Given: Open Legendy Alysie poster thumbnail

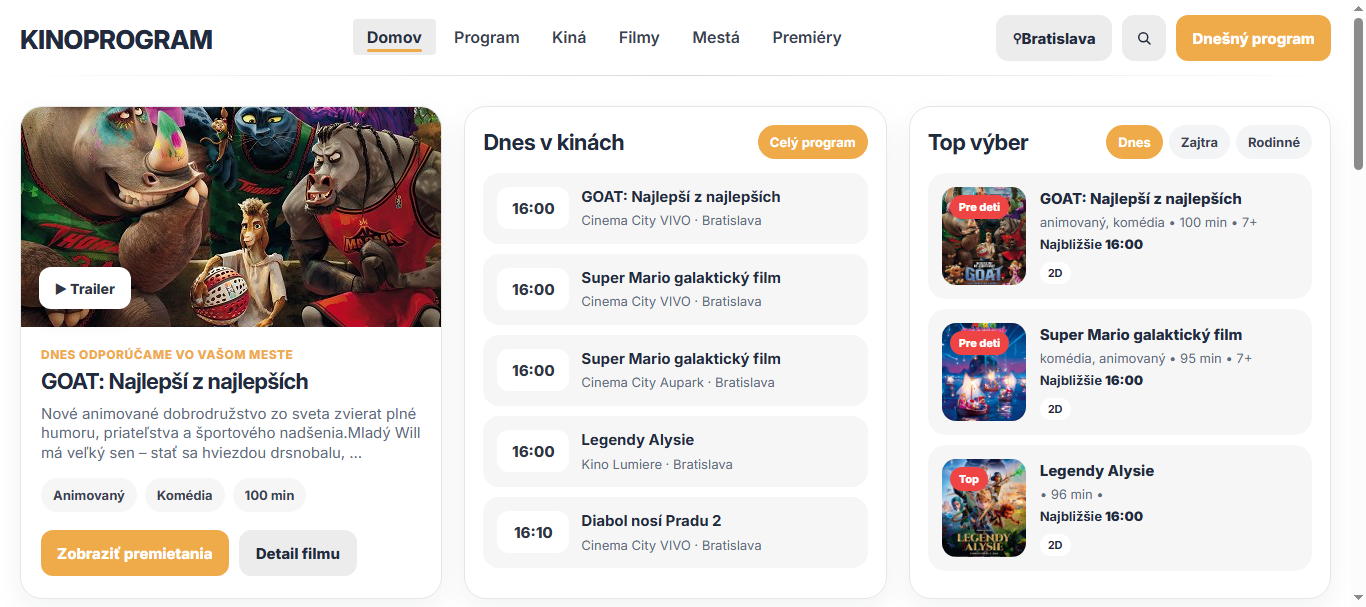Looking at the screenshot, I should pos(984,508).
